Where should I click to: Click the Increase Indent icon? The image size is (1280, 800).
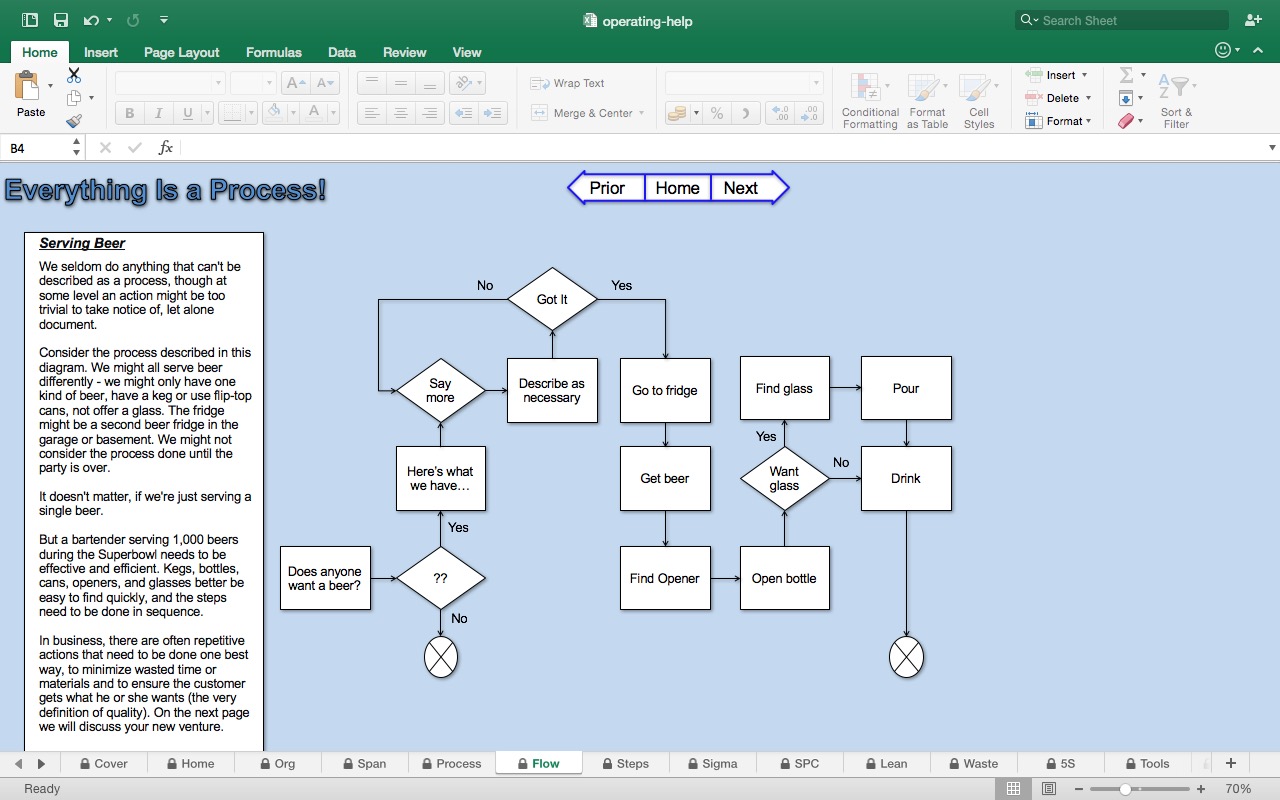(493, 113)
